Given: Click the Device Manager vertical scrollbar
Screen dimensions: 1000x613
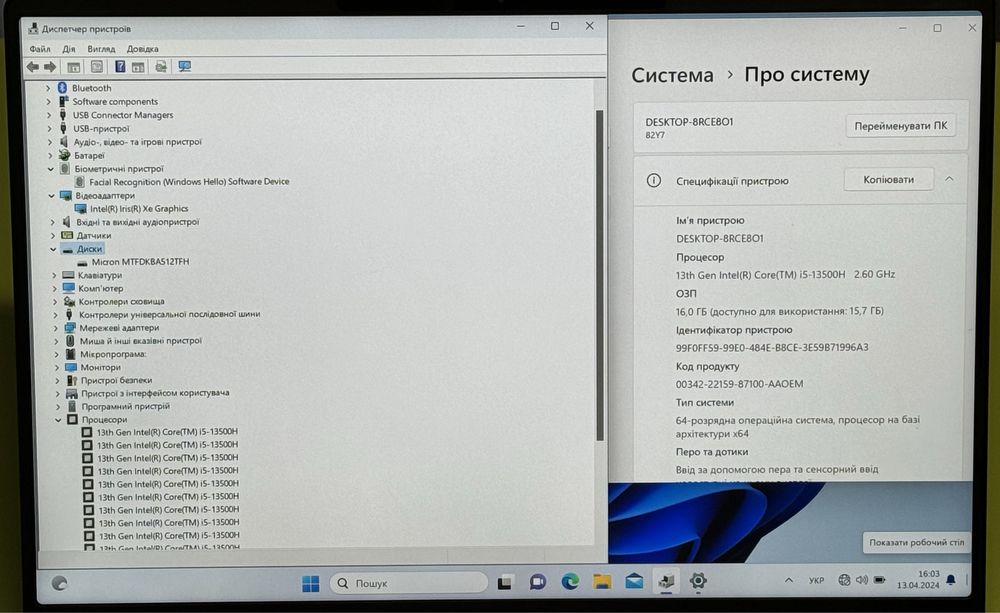Looking at the screenshot, I should pos(599,274).
